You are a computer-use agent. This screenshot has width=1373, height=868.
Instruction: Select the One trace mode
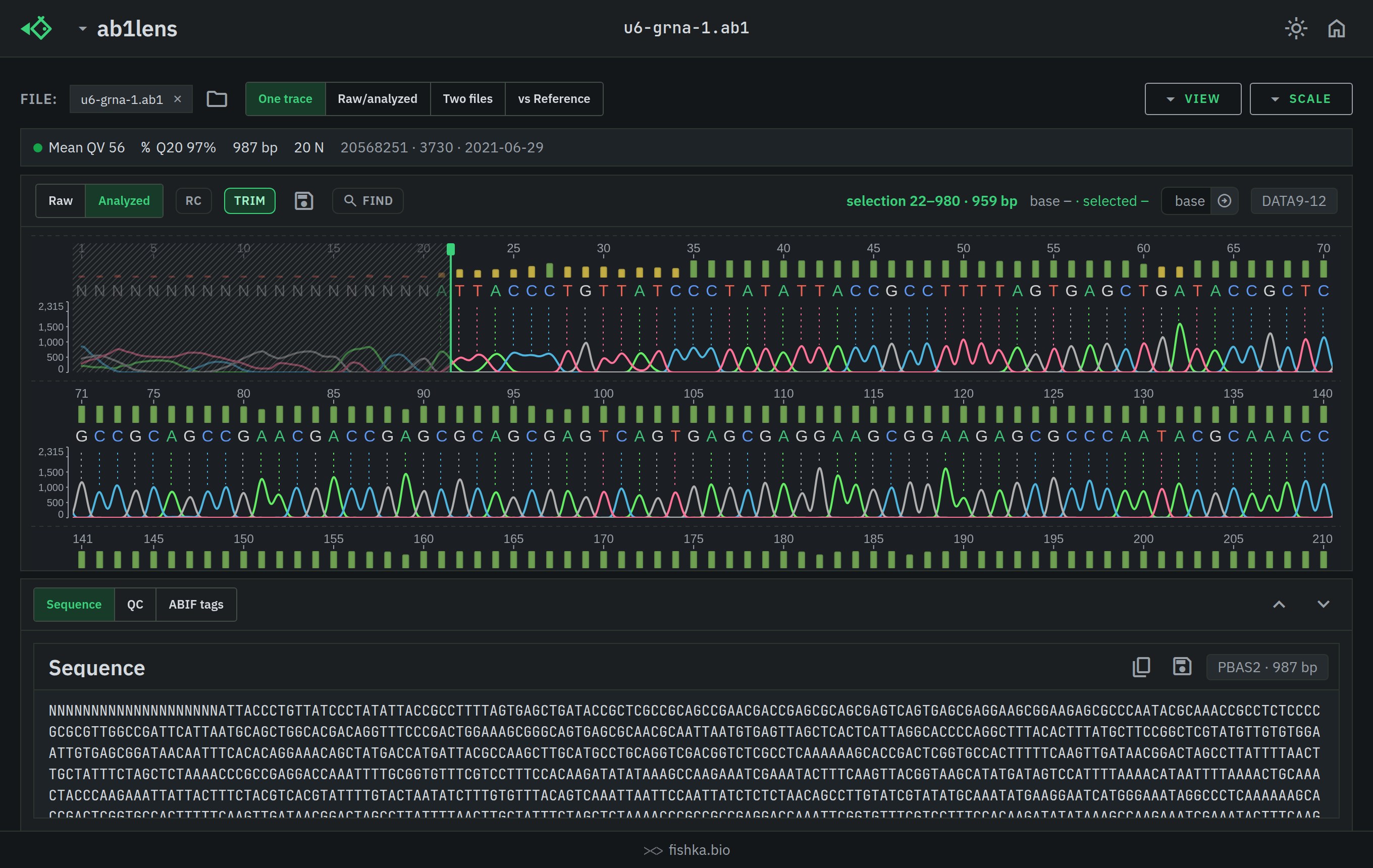(285, 99)
